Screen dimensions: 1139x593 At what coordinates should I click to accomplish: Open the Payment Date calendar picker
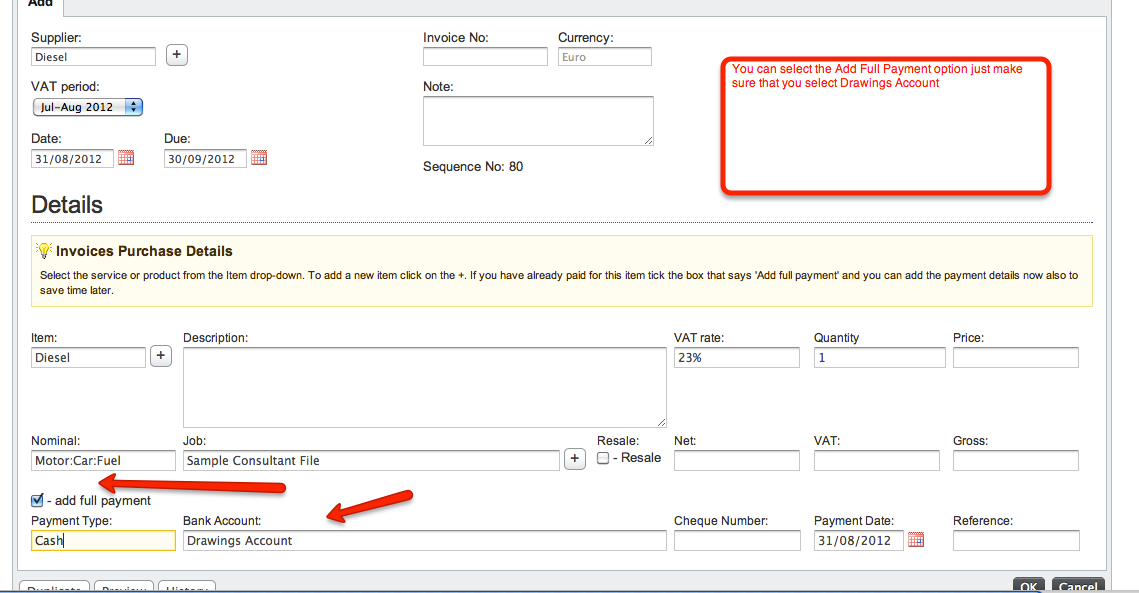pyautogui.click(x=915, y=540)
